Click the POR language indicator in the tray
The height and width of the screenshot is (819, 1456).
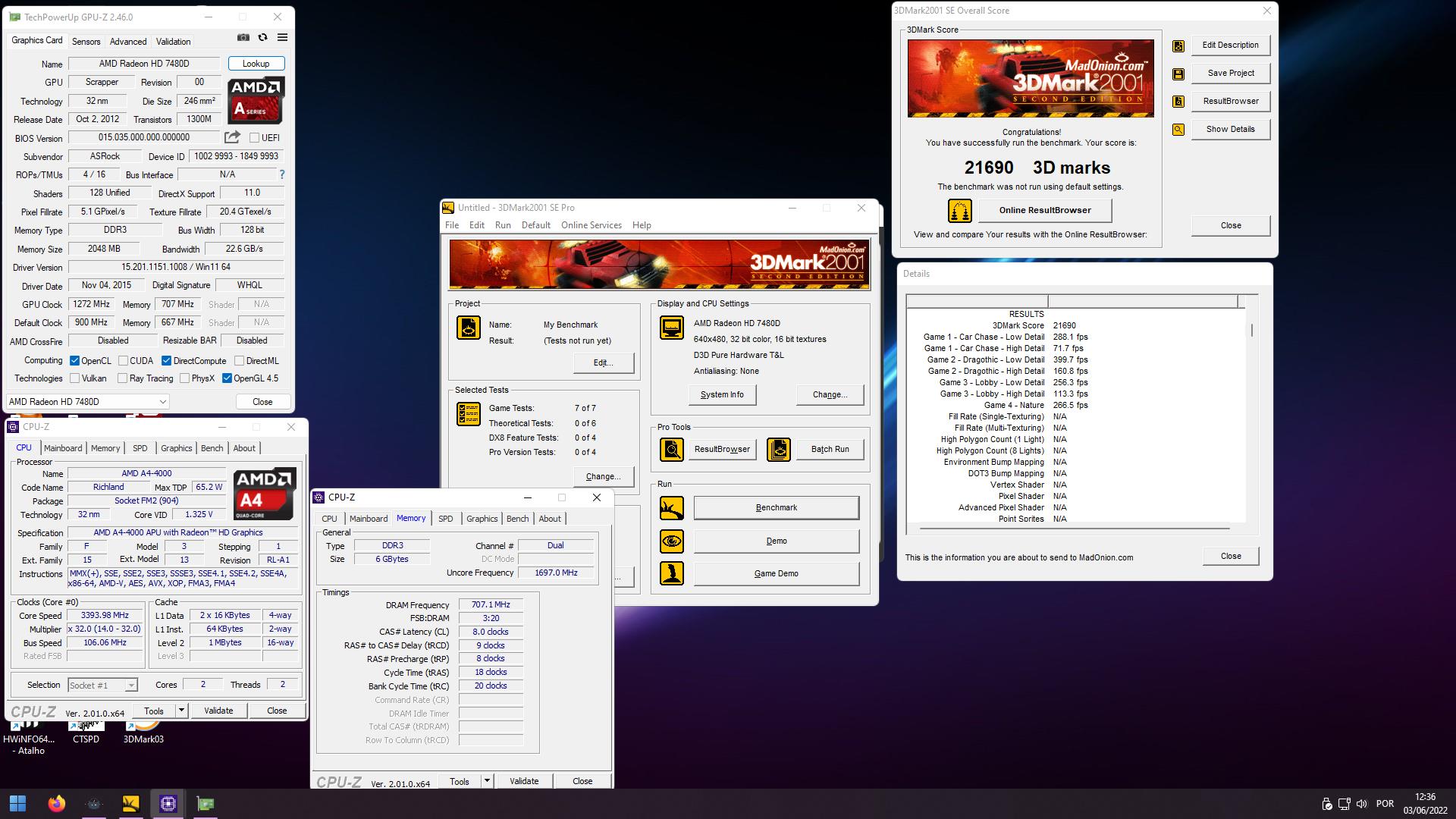[x=1385, y=804]
